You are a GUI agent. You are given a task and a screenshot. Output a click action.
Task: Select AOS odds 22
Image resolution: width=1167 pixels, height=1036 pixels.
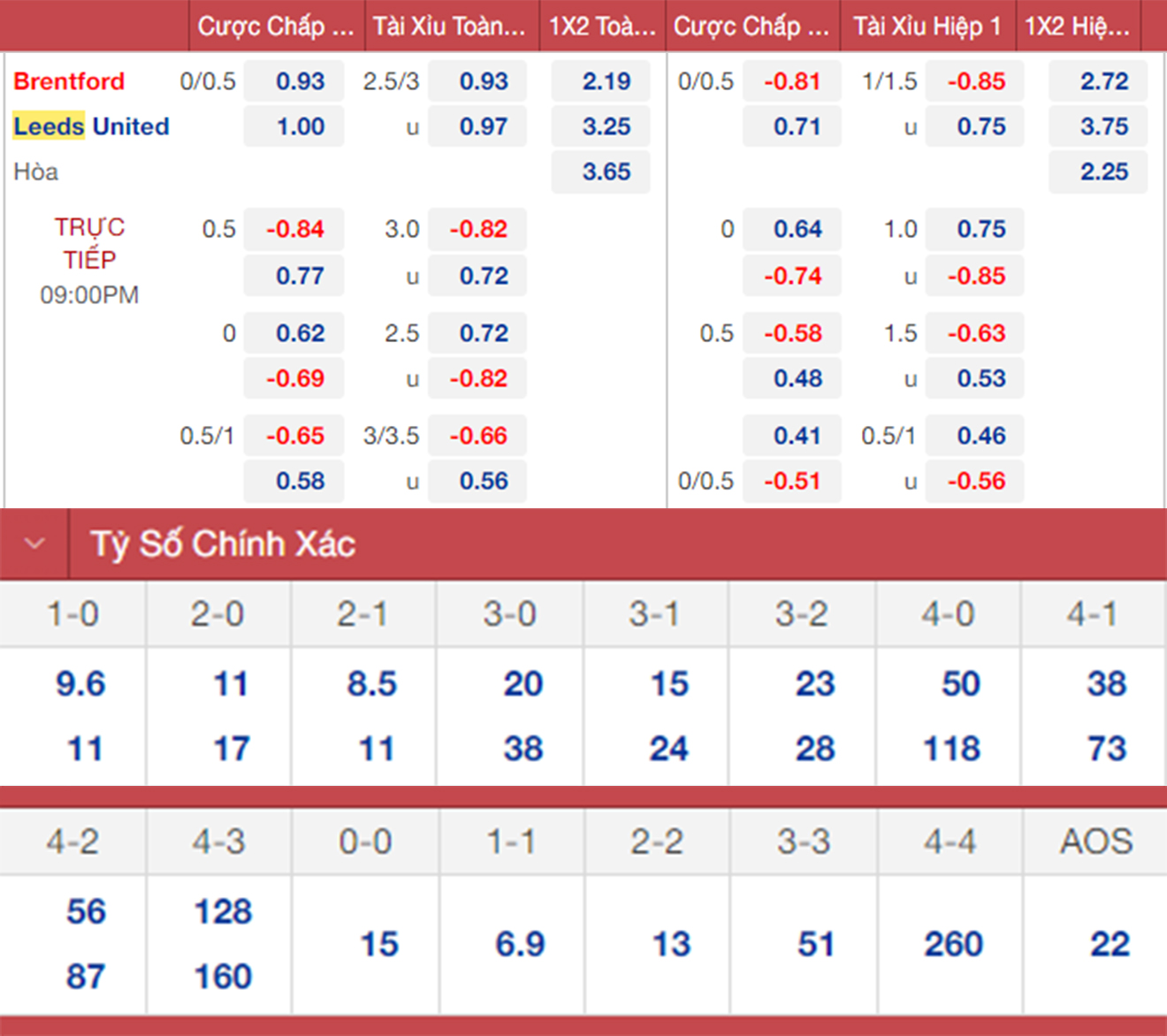tap(1110, 944)
